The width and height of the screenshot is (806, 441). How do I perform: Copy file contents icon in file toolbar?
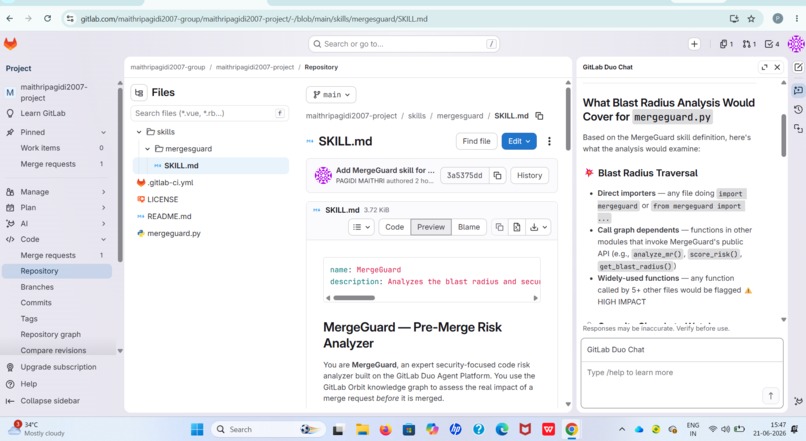499,227
